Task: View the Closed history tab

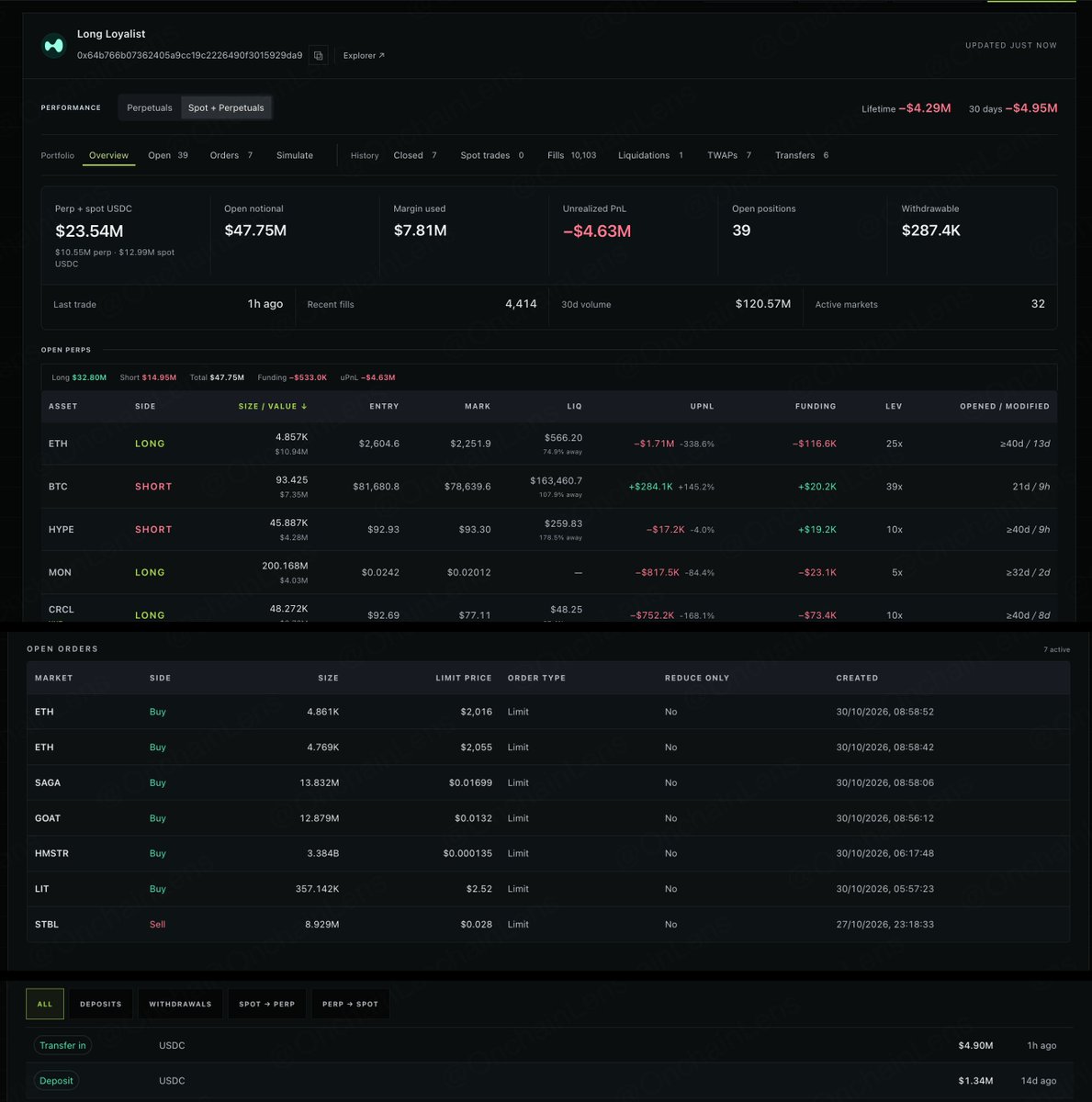Action: point(415,155)
